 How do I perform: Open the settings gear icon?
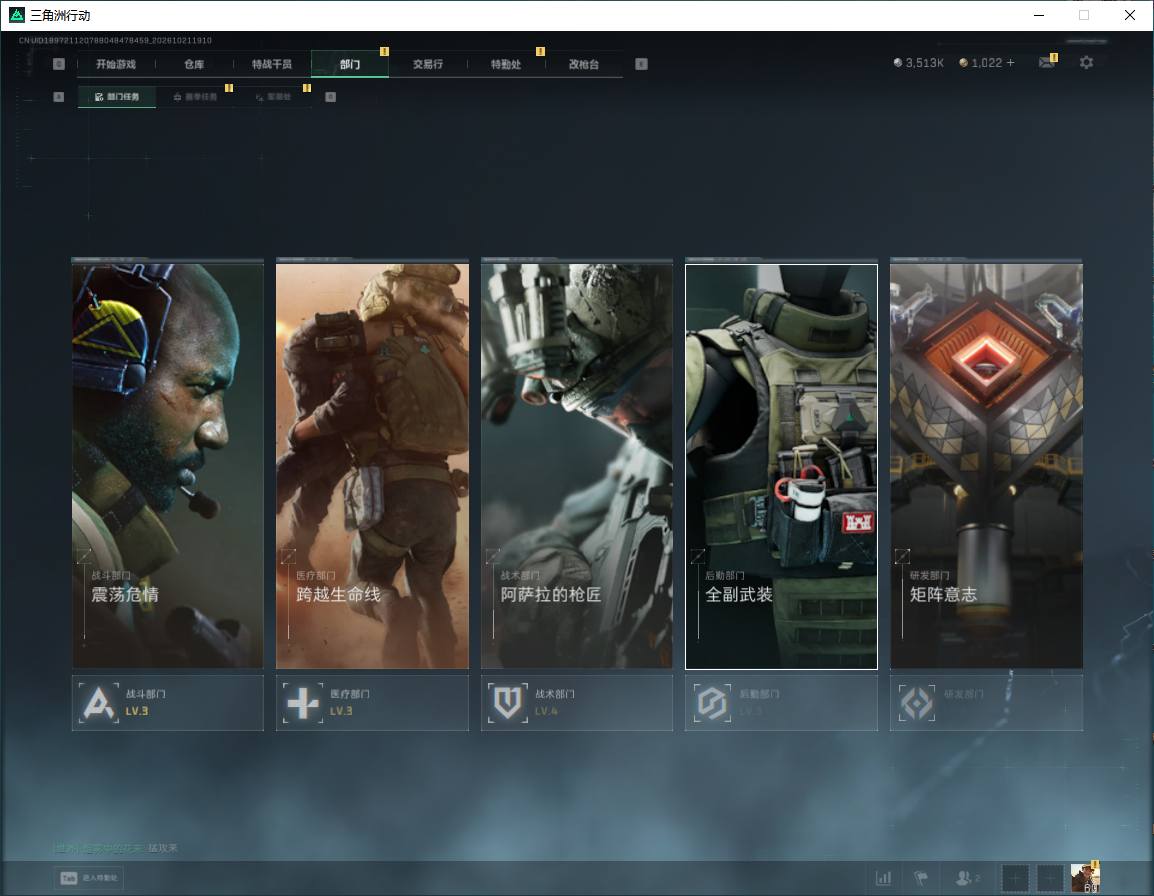coord(1086,63)
